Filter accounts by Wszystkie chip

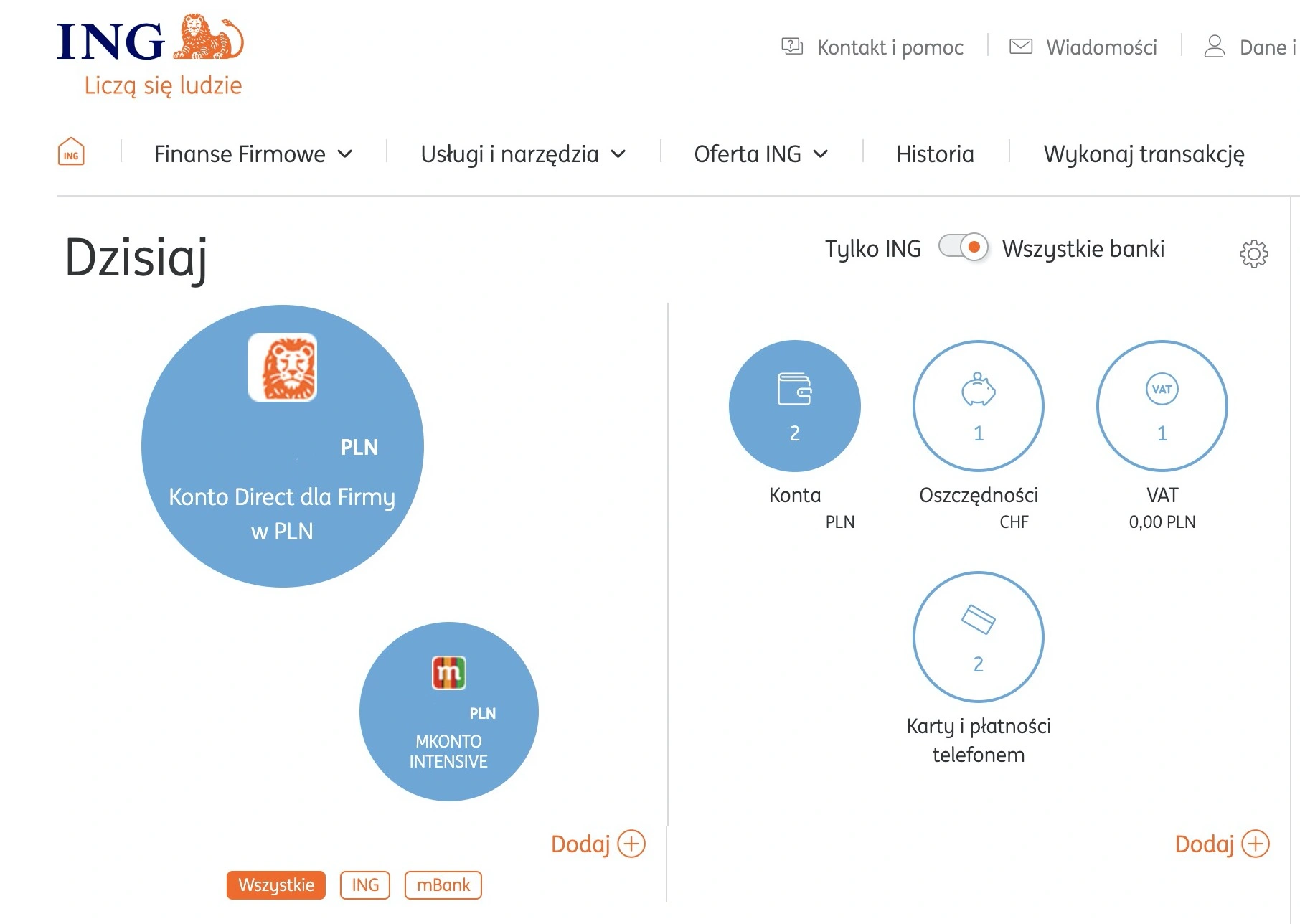[276, 885]
